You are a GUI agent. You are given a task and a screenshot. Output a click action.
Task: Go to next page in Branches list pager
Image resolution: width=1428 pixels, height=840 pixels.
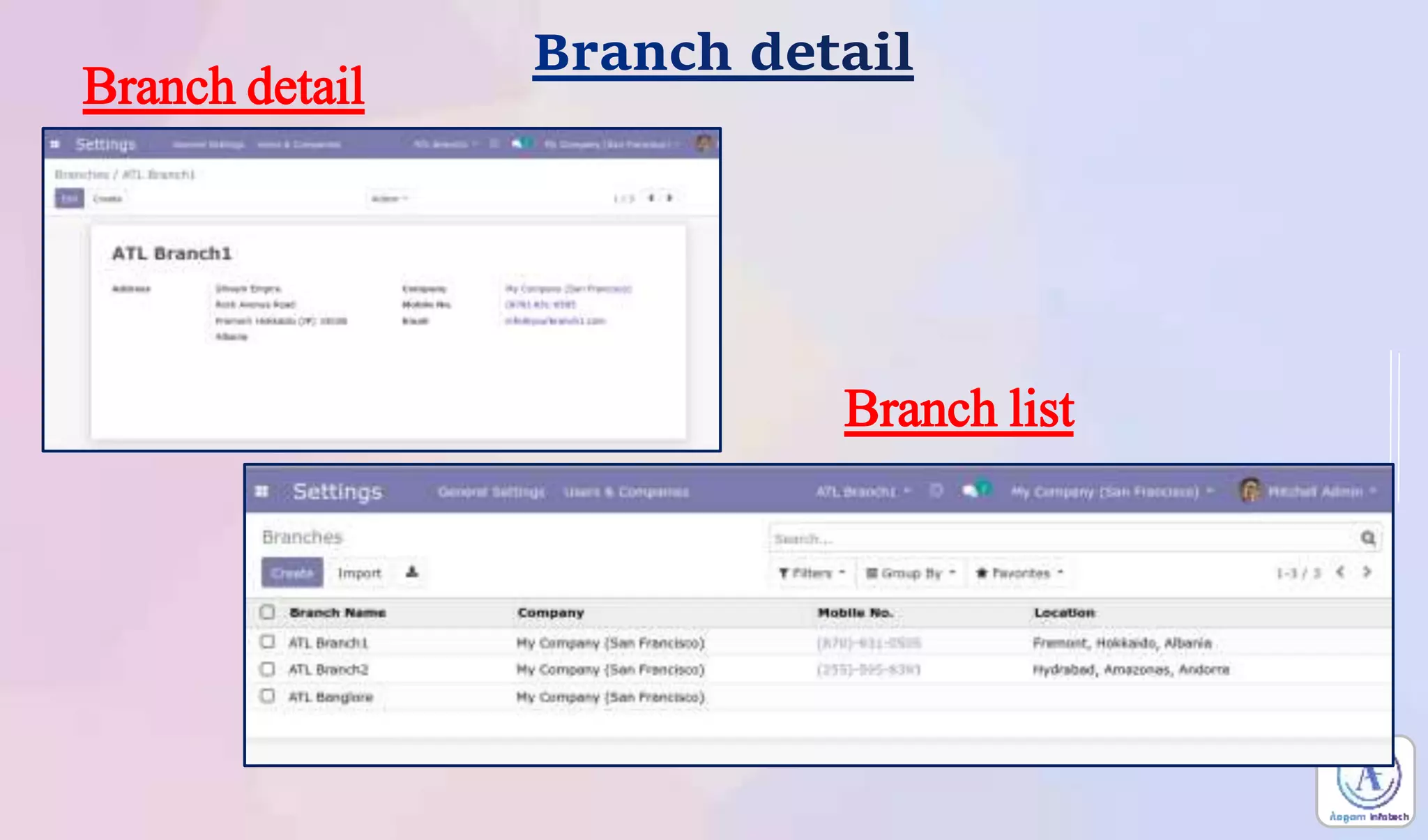click(x=1367, y=572)
